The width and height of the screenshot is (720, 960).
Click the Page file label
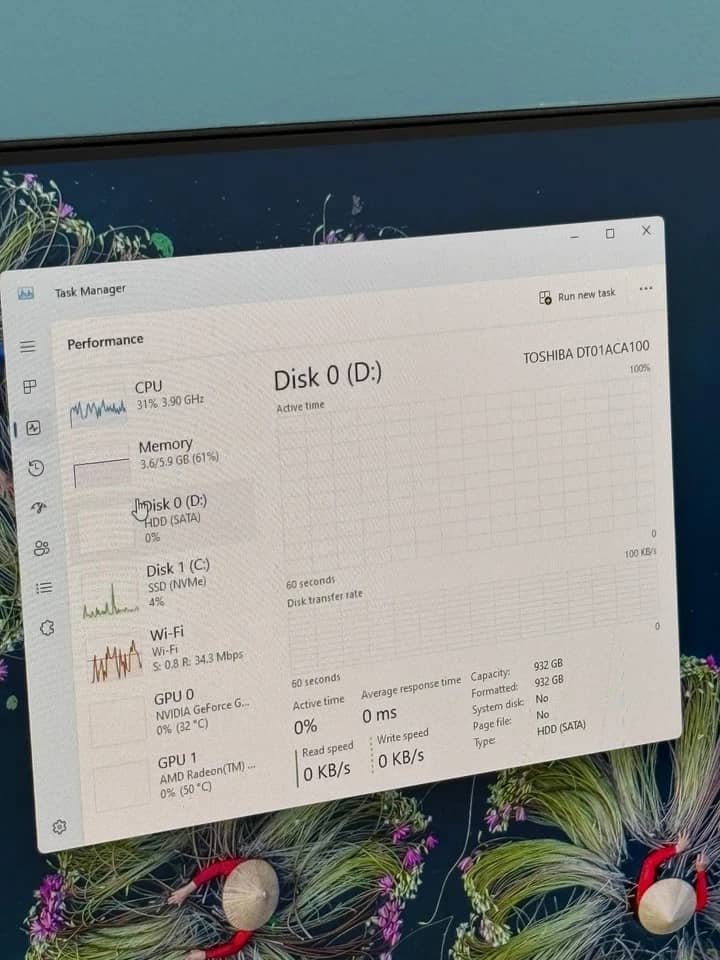[x=492, y=724]
